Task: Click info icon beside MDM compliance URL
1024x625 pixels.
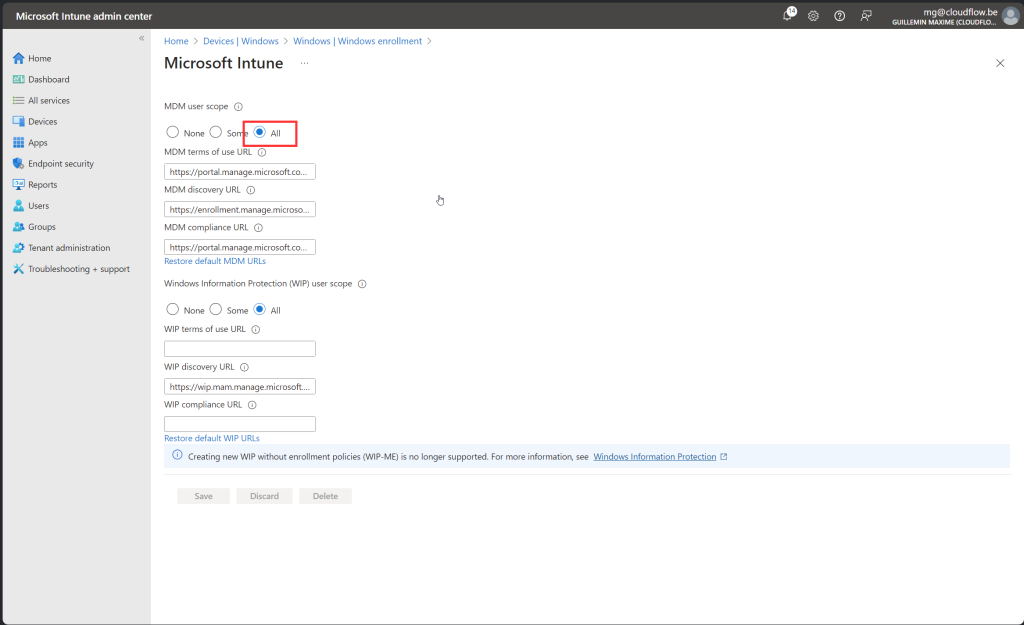Action: tap(259, 228)
